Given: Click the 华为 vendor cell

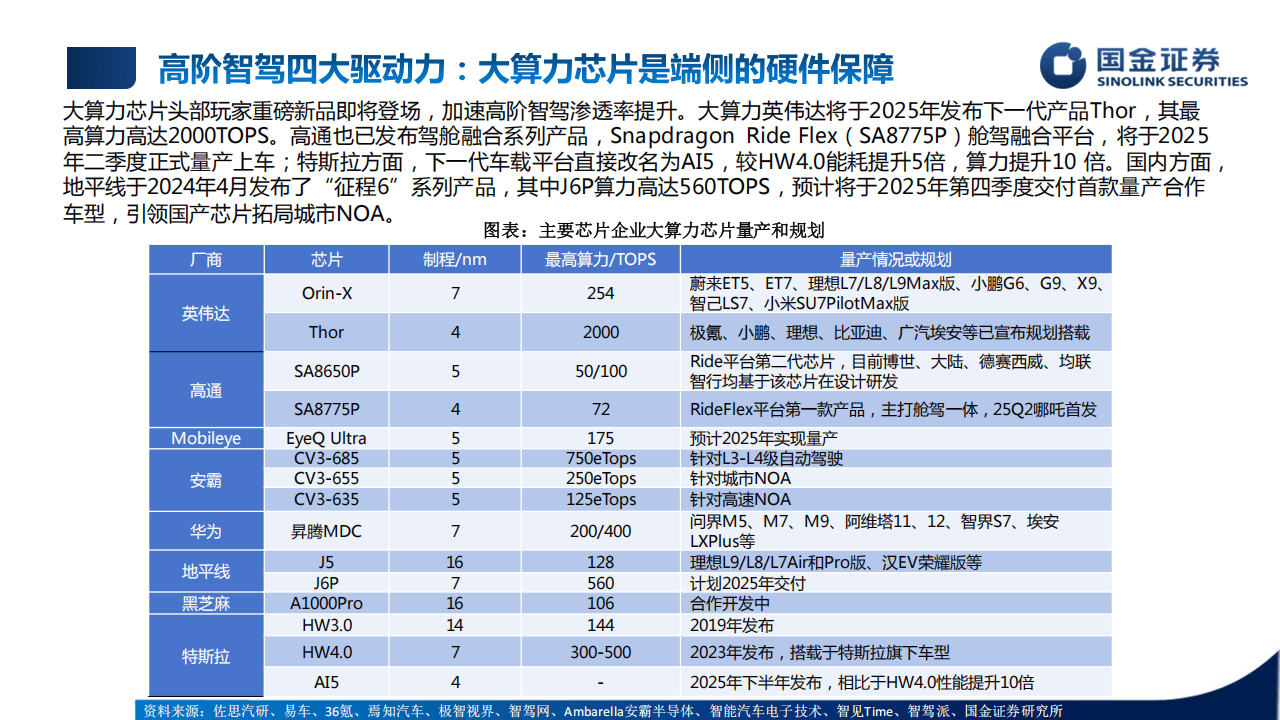Looking at the screenshot, I should (206, 531).
